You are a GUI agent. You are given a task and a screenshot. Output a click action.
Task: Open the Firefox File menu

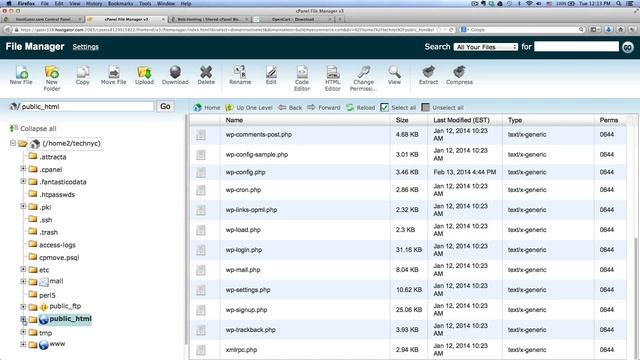[44, 3]
